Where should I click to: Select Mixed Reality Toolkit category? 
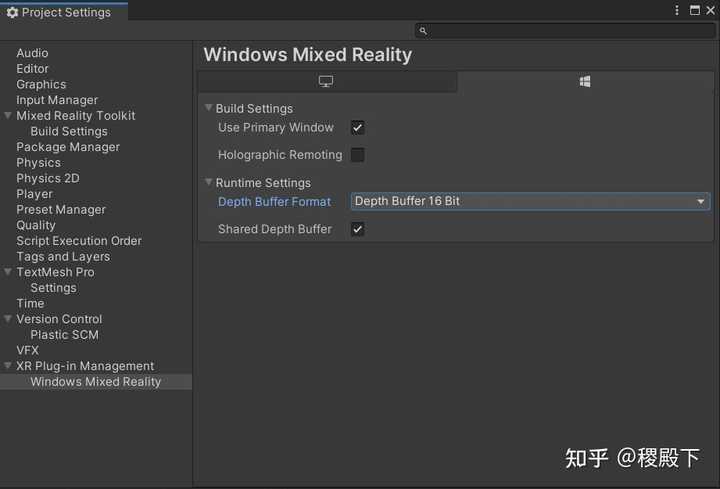point(76,116)
